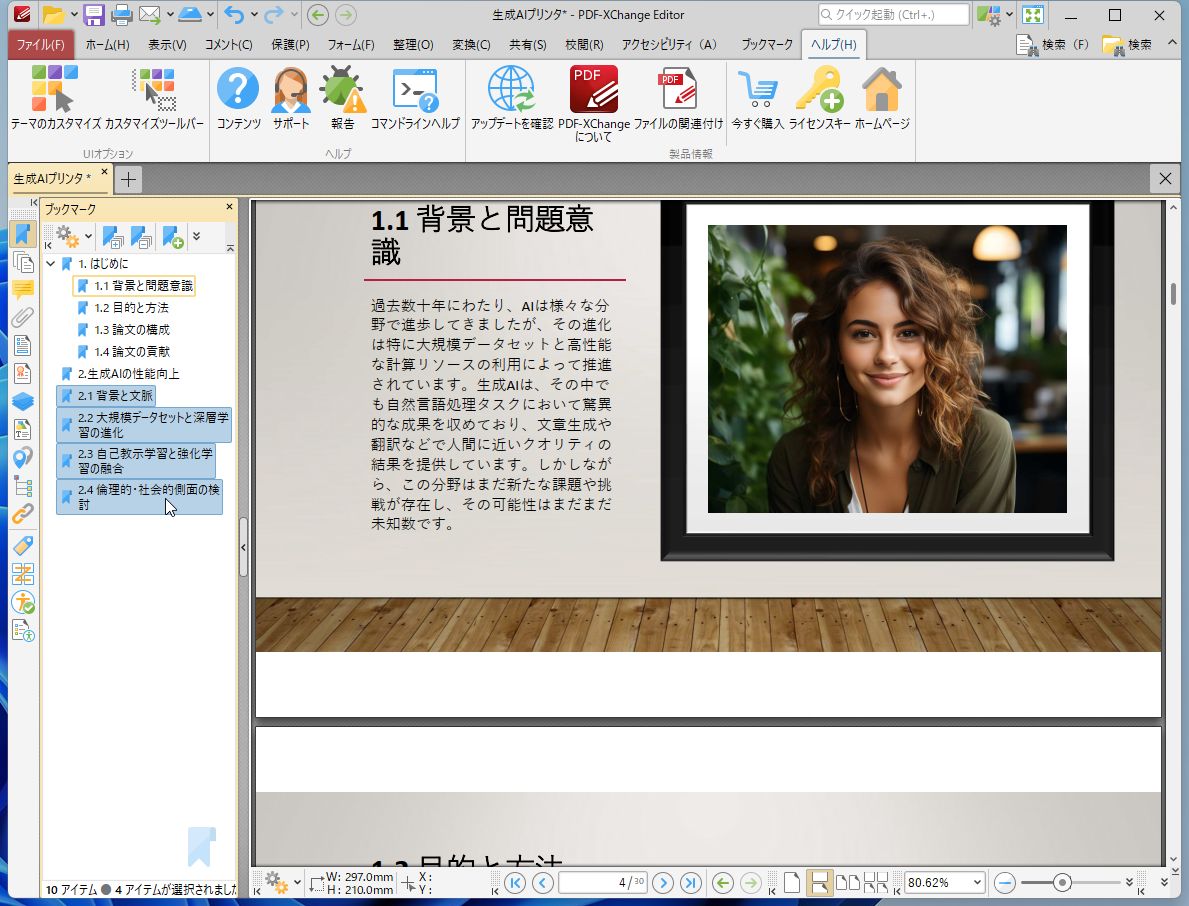Click previous view green arrow in status bar
This screenshot has height=906, width=1189.
(x=723, y=882)
